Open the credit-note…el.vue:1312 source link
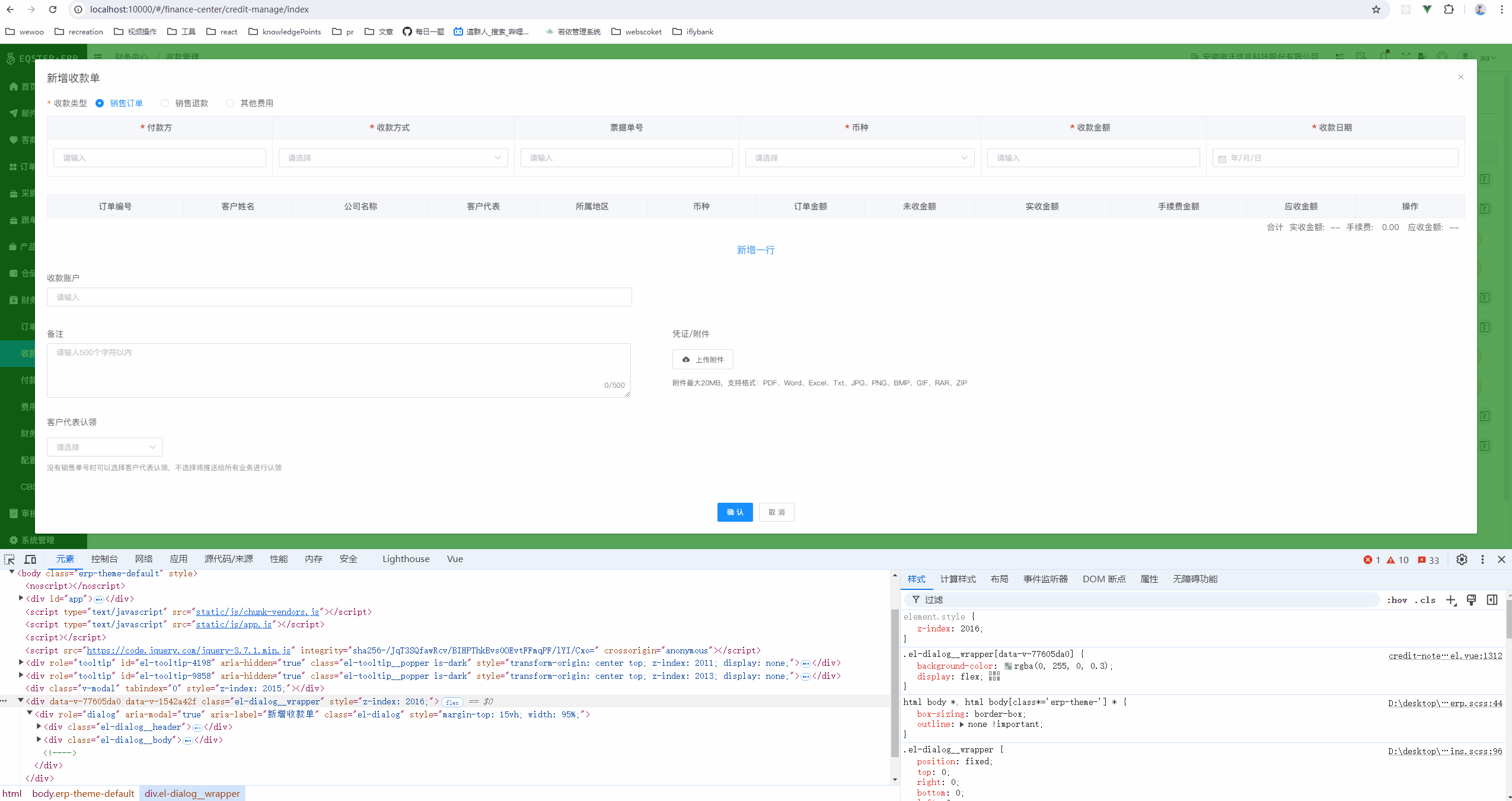The image size is (1512, 801). coord(1445,656)
